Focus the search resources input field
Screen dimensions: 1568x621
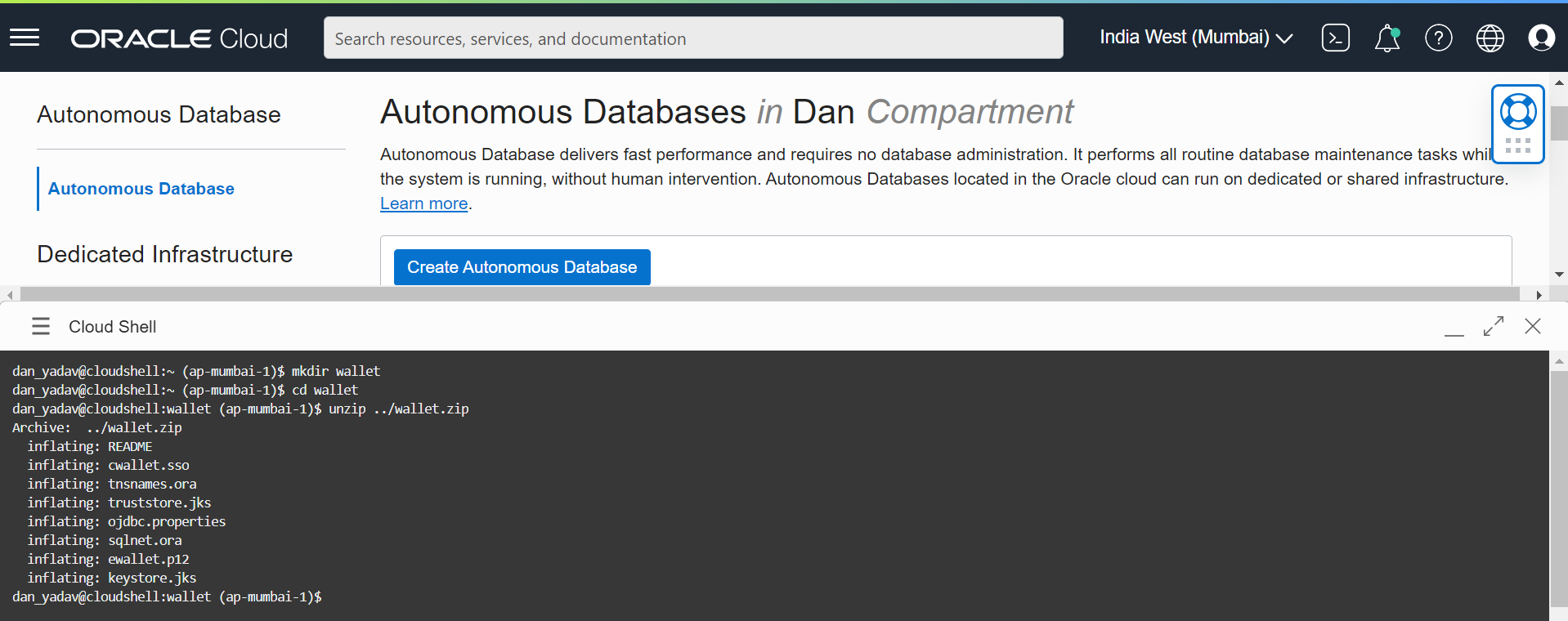point(693,38)
